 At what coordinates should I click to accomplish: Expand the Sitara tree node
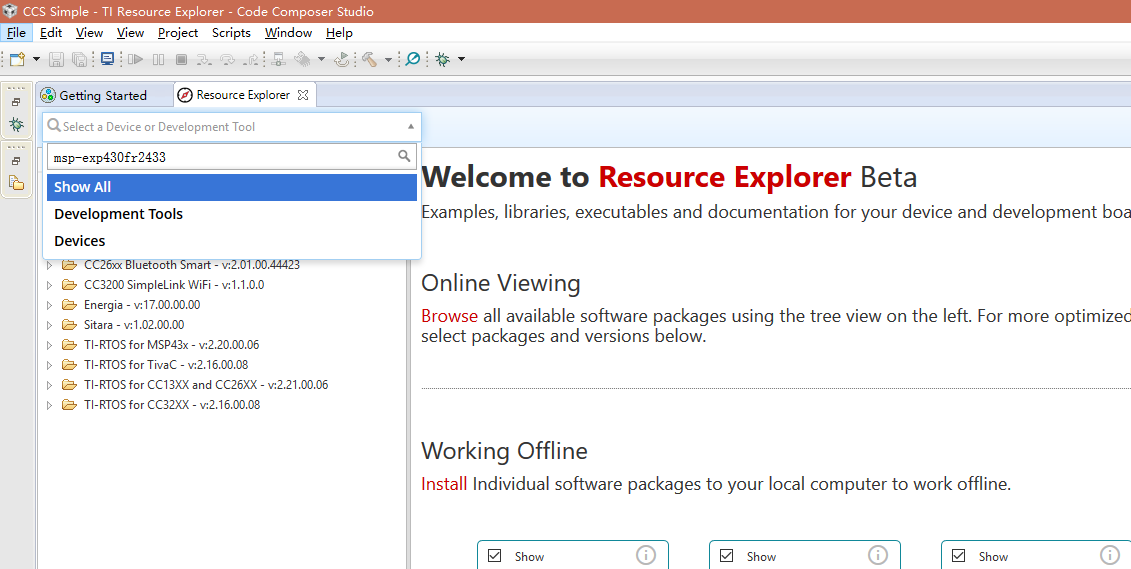pyautogui.click(x=49, y=325)
